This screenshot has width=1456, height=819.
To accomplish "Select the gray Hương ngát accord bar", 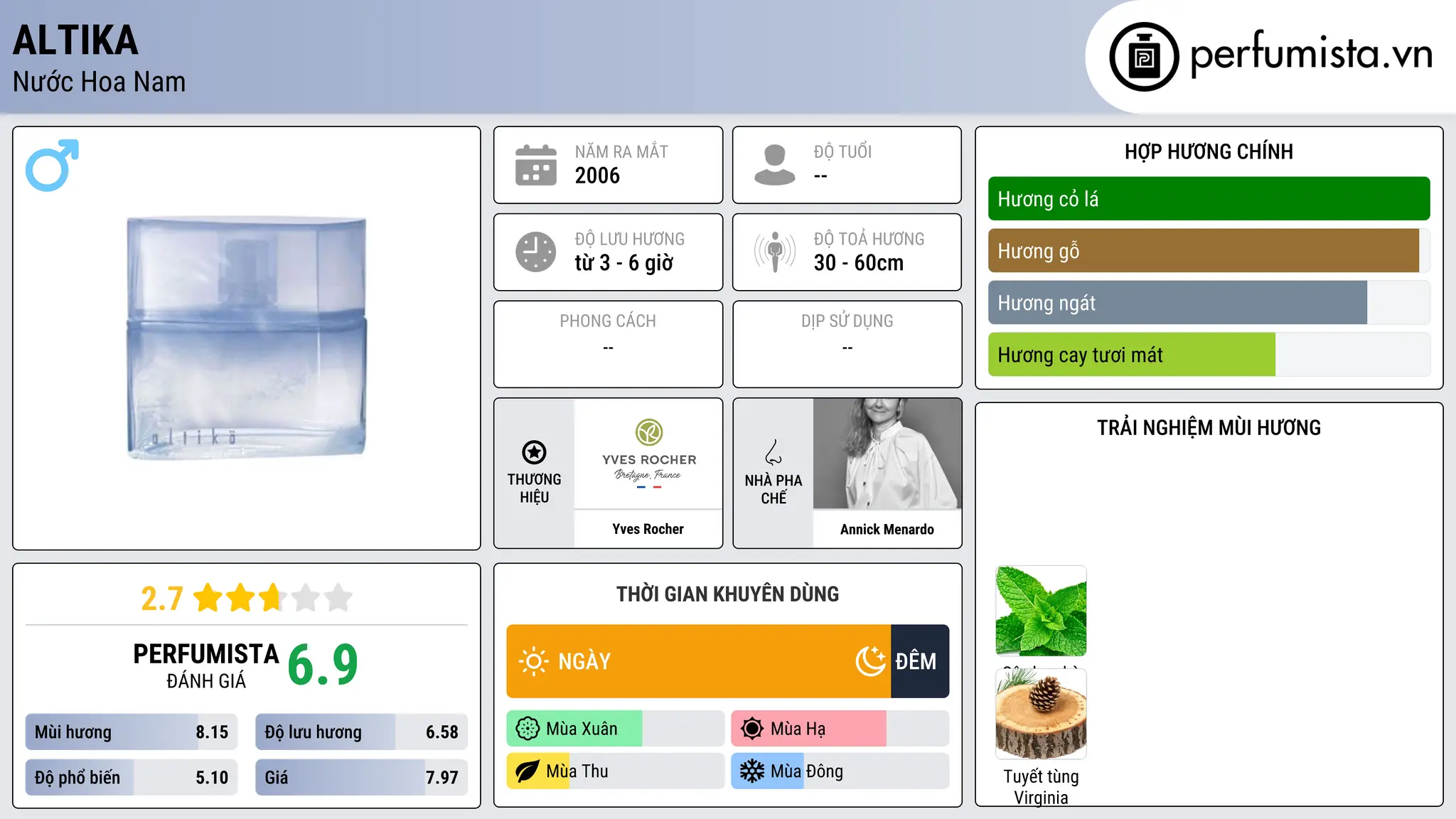I will [x=1209, y=303].
